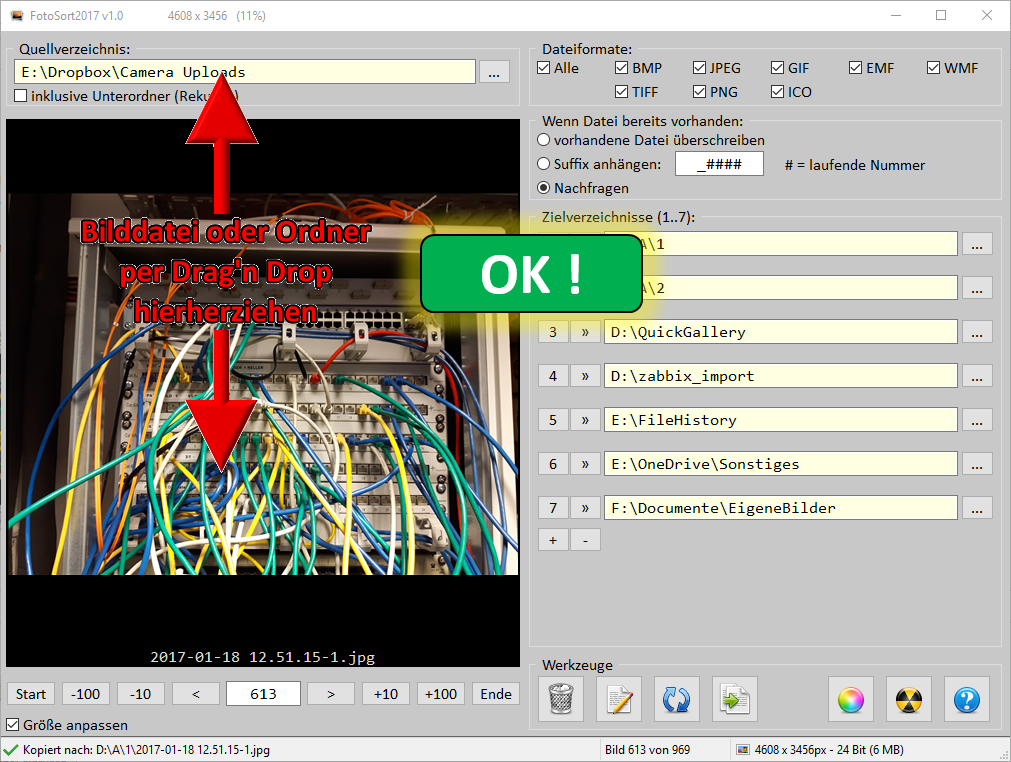Browse for the D:\QuickGallery target folder
Viewport: 1011px width, 762px height.
pos(977,332)
